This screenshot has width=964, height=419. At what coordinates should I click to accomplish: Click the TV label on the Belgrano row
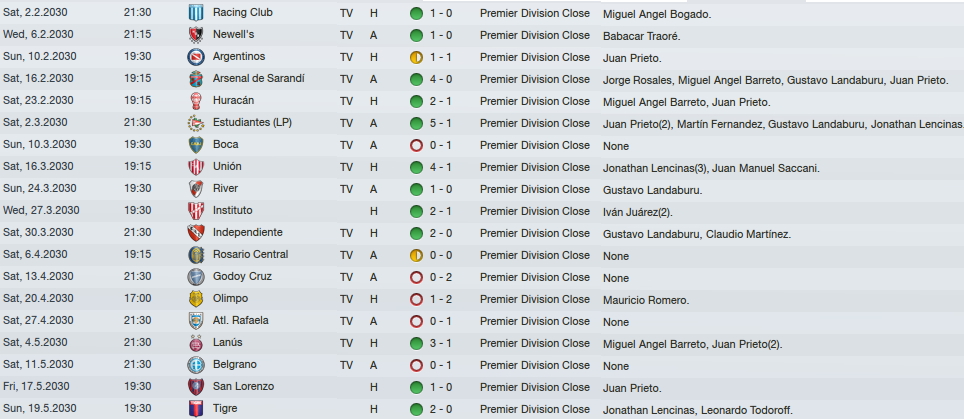pyautogui.click(x=346, y=365)
